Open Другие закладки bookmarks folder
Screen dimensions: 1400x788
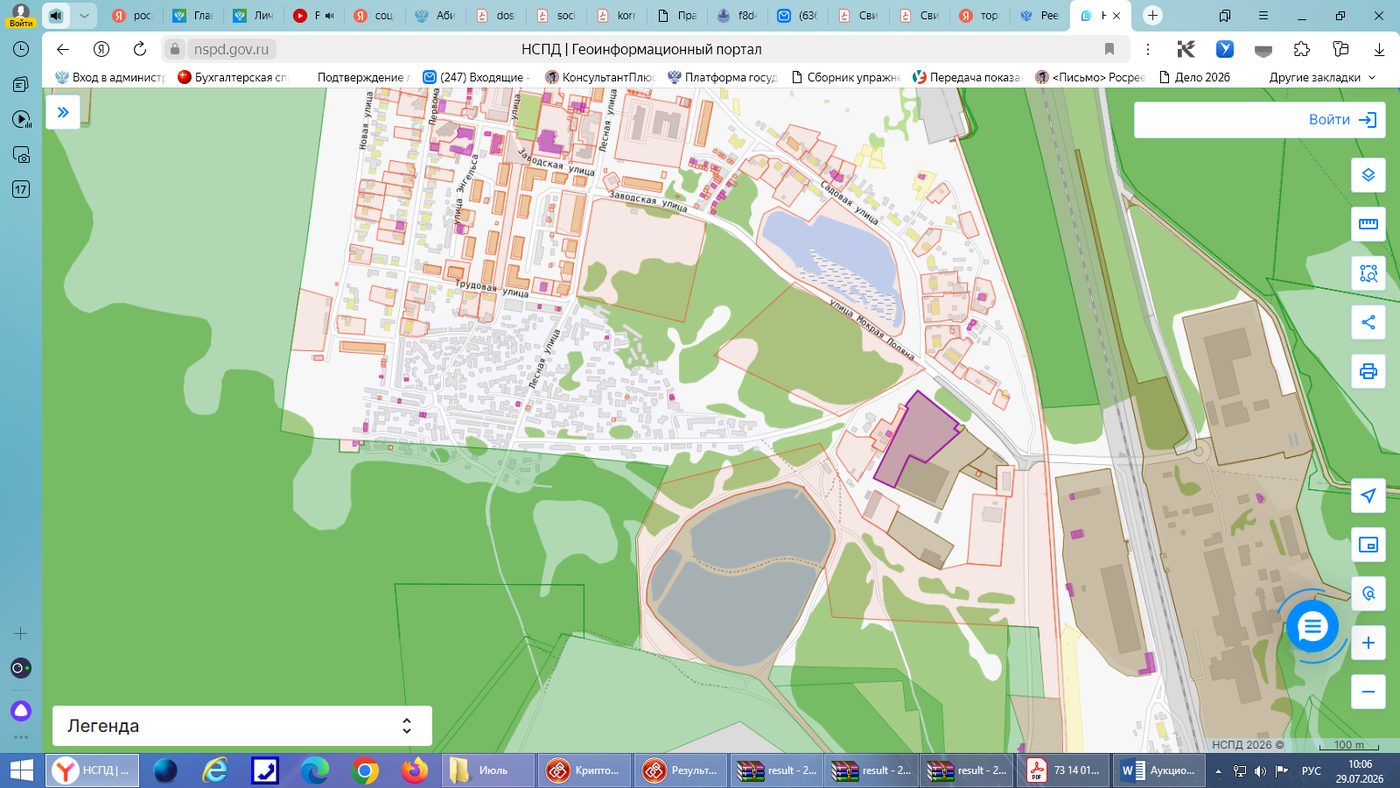(x=1322, y=77)
